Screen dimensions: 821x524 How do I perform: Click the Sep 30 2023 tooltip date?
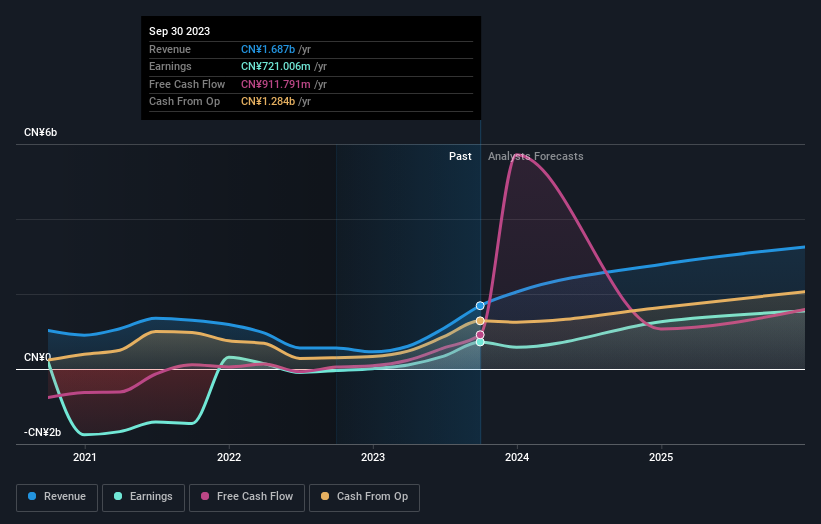click(180, 31)
